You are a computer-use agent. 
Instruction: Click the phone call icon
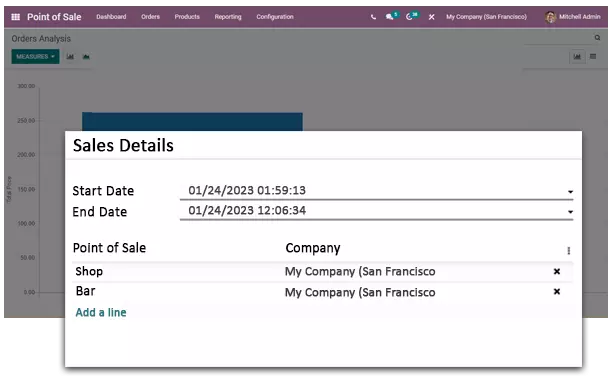click(x=373, y=17)
